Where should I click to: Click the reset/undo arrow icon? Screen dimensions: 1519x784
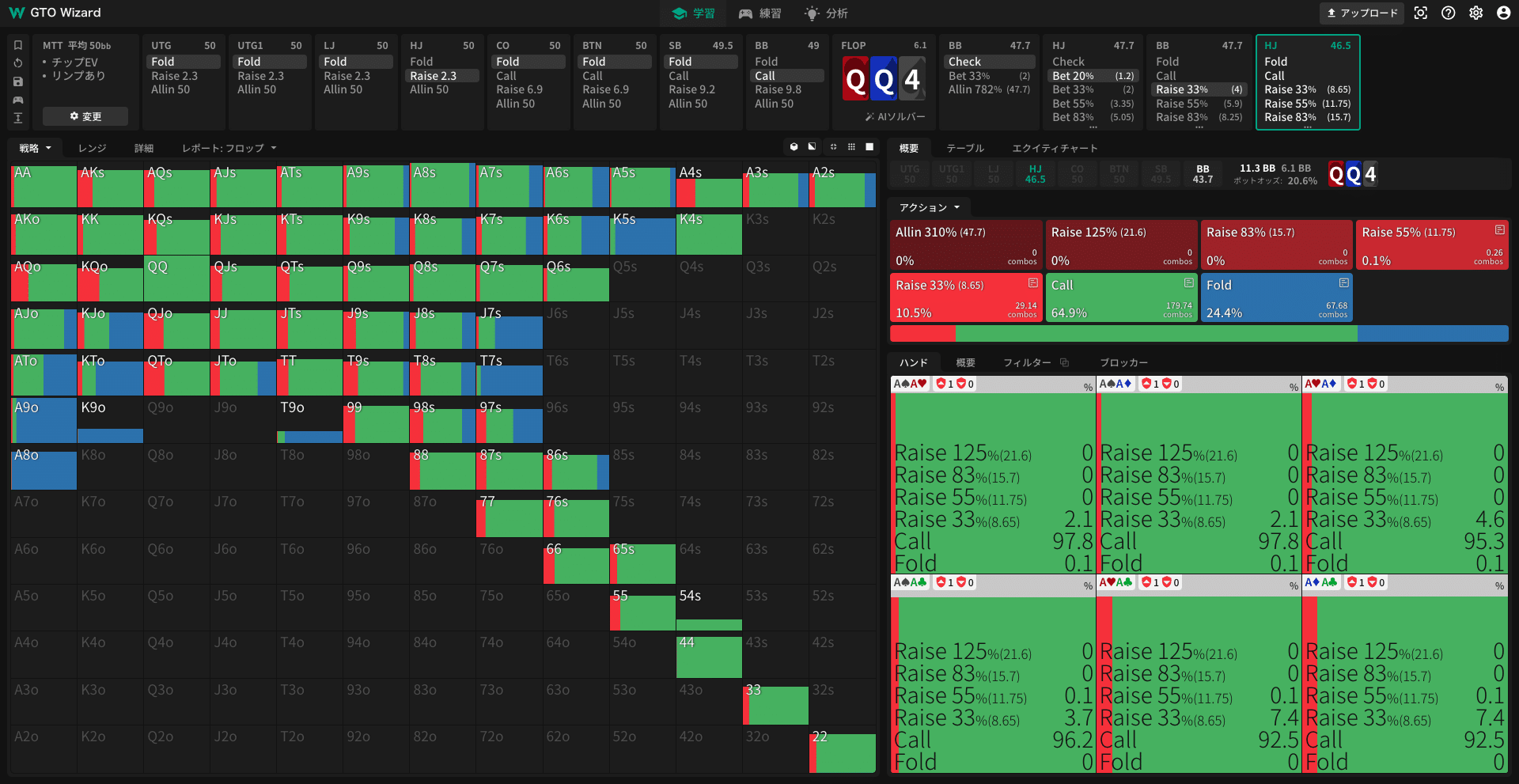click(x=18, y=63)
